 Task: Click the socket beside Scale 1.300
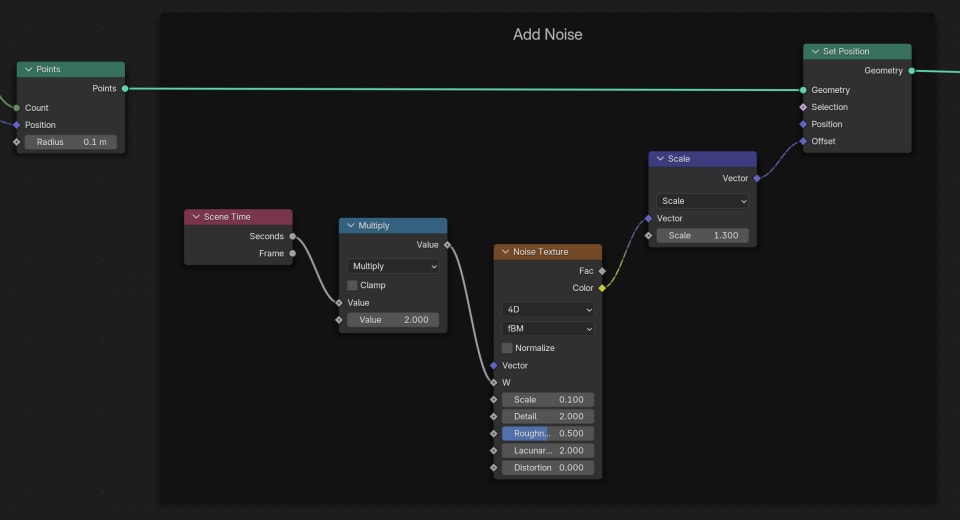pyautogui.click(x=649, y=235)
